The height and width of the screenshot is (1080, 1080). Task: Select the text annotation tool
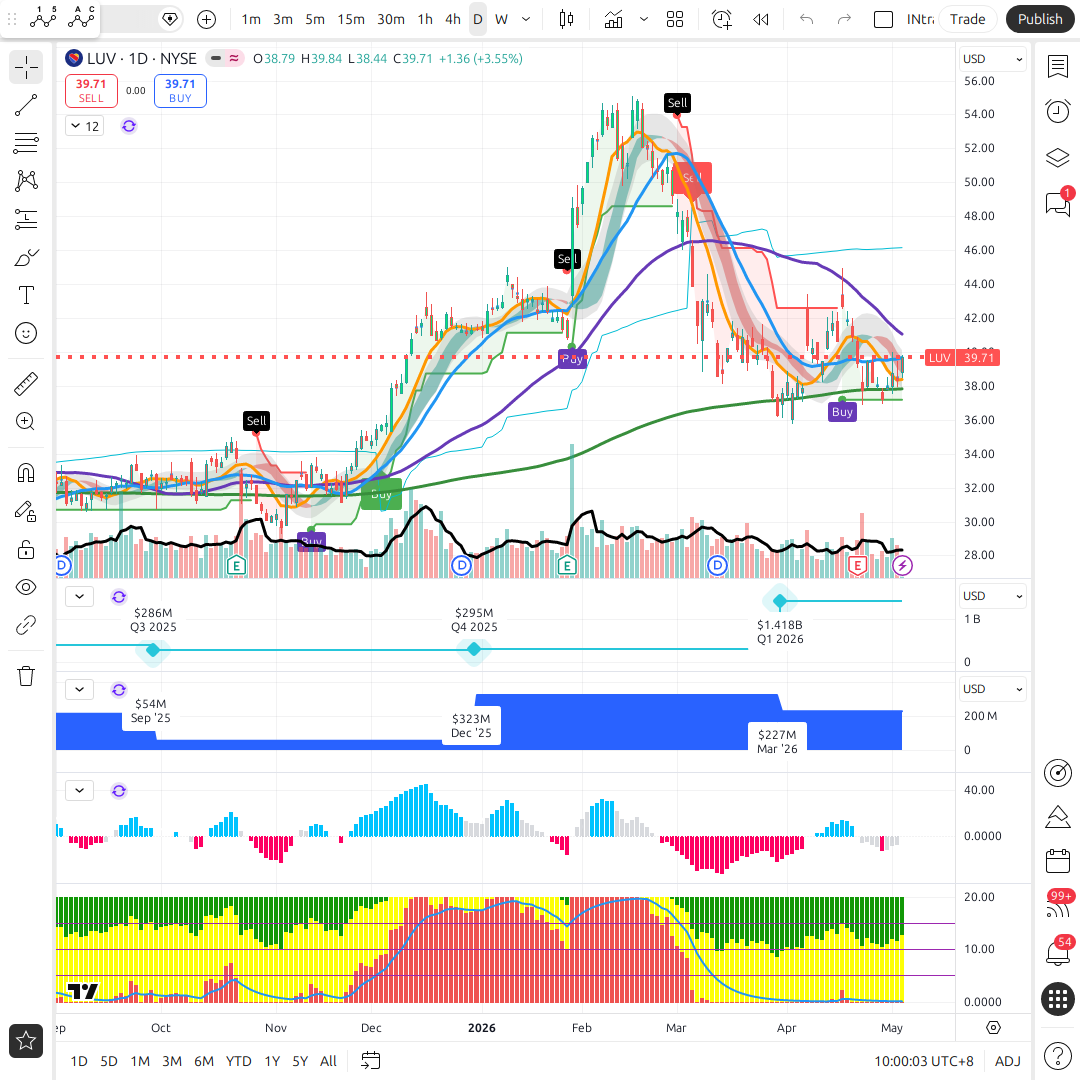26,295
